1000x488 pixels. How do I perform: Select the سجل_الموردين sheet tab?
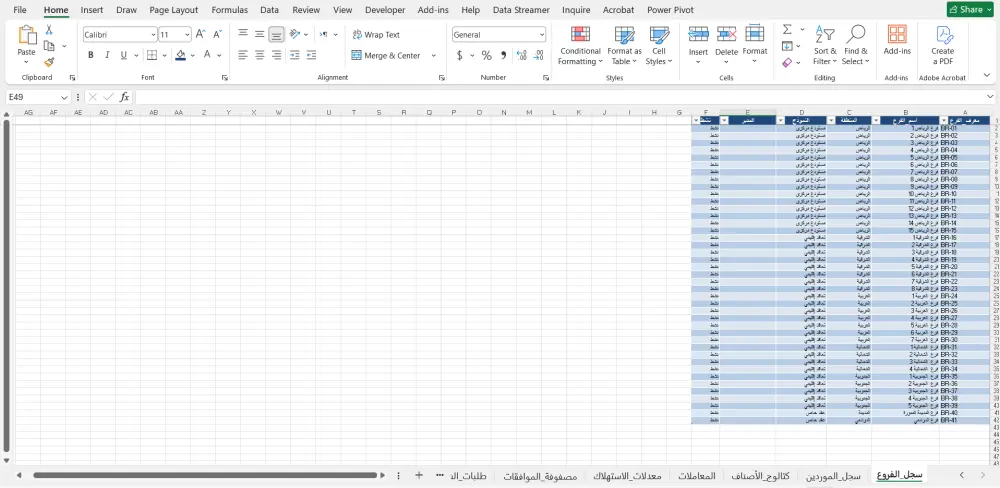pos(833,476)
